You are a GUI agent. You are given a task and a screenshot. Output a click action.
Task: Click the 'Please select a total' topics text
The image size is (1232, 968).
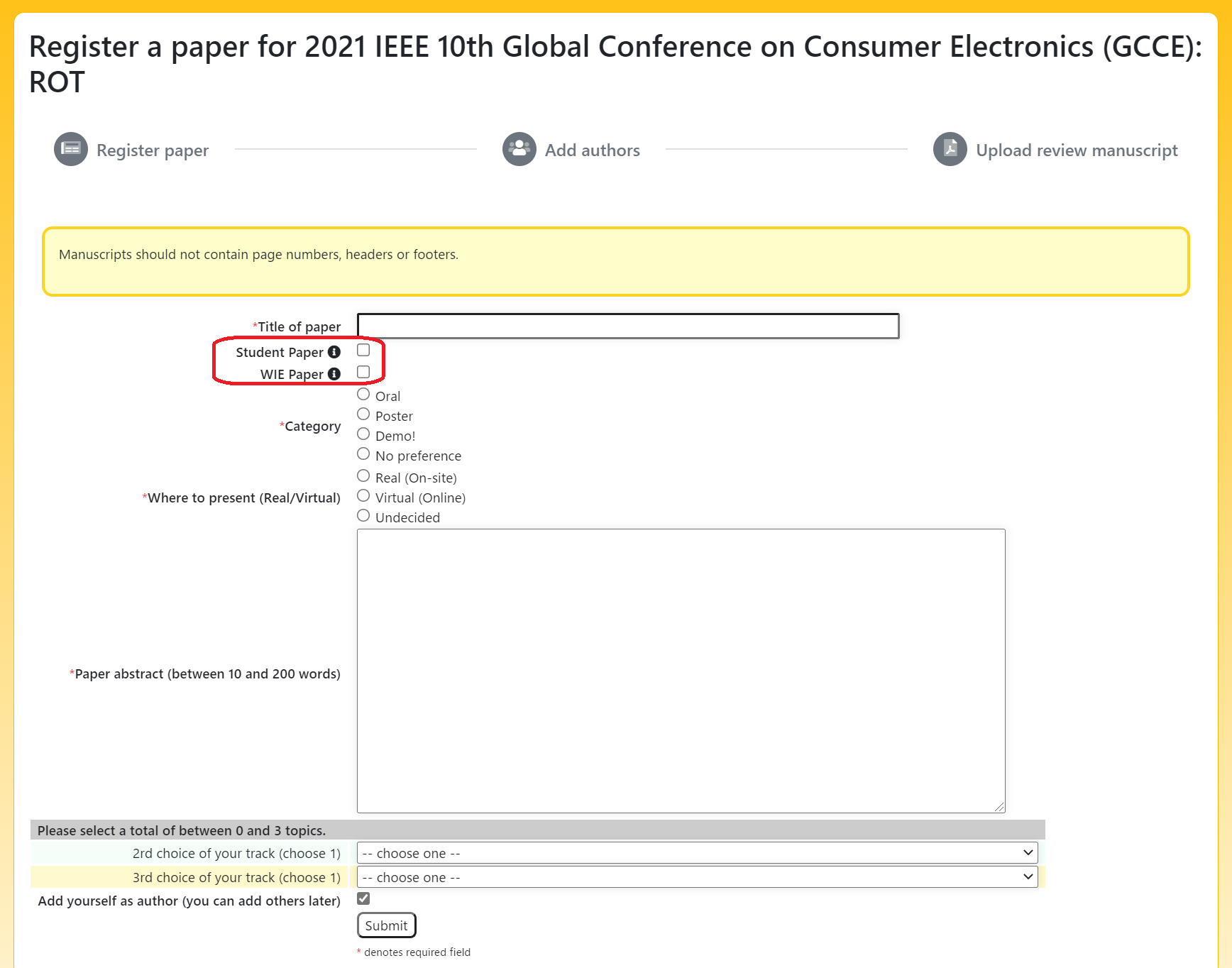coord(182,831)
